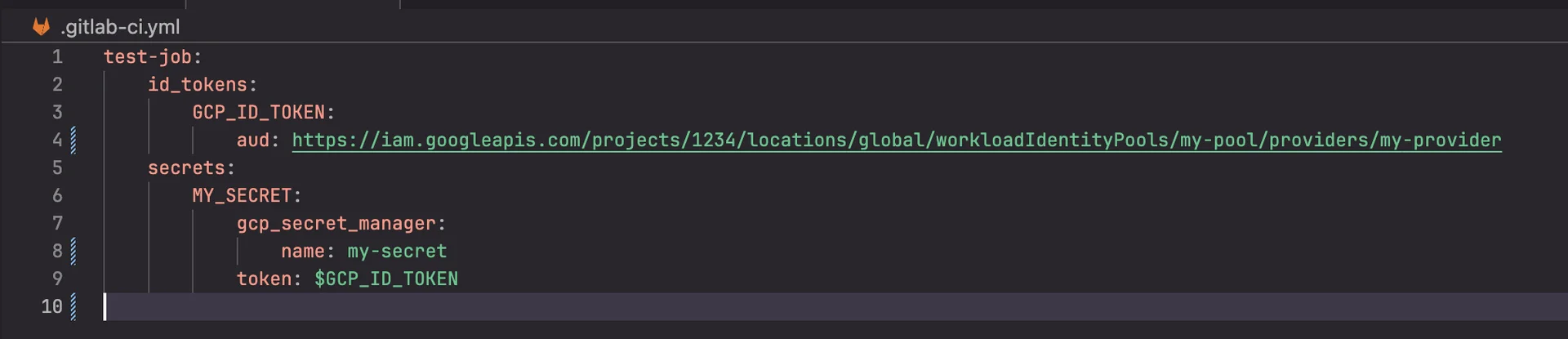
Task: Place cursor on the test-job key
Action: 147,57
